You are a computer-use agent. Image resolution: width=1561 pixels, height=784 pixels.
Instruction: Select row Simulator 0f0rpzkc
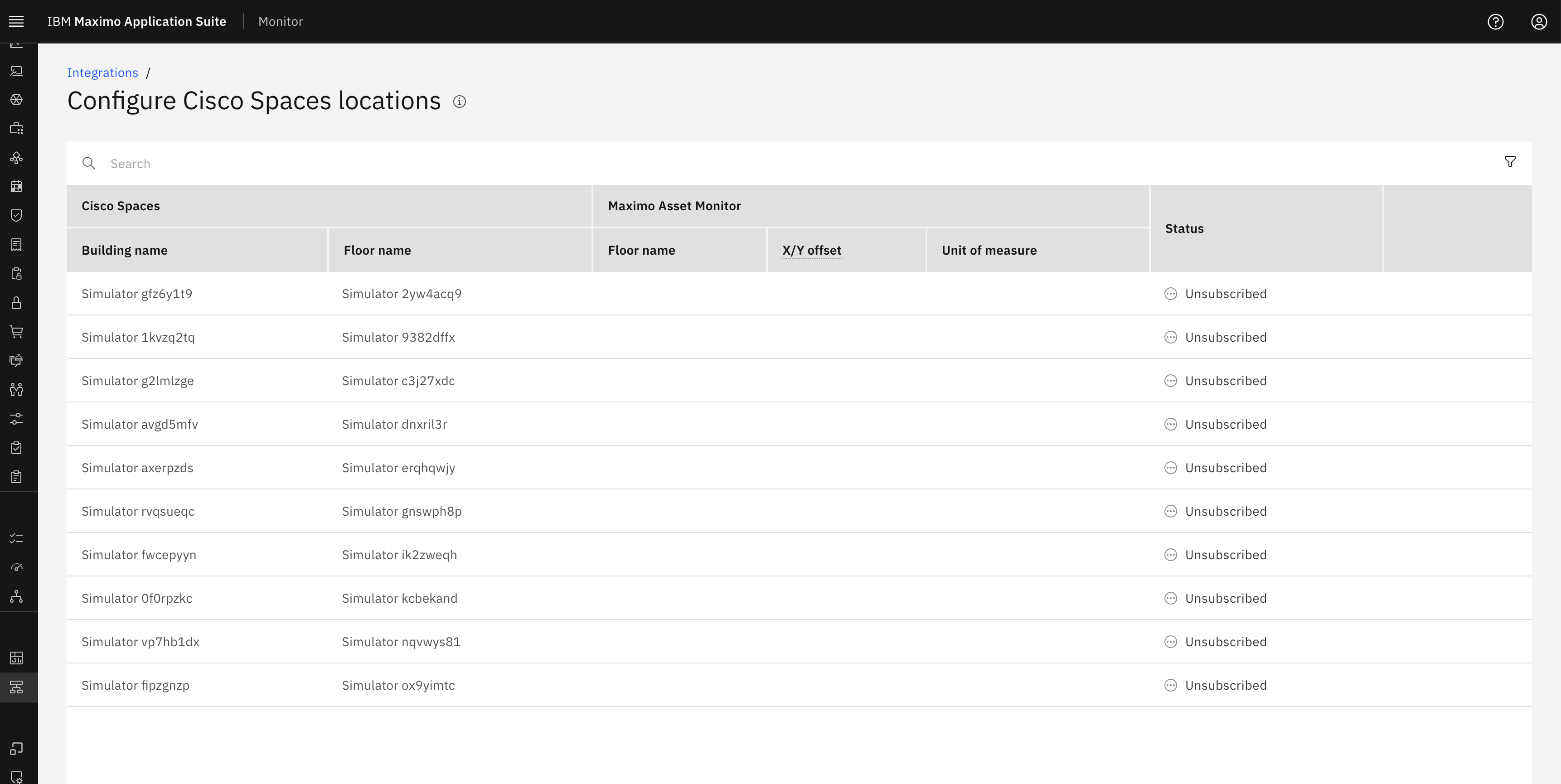(x=799, y=599)
